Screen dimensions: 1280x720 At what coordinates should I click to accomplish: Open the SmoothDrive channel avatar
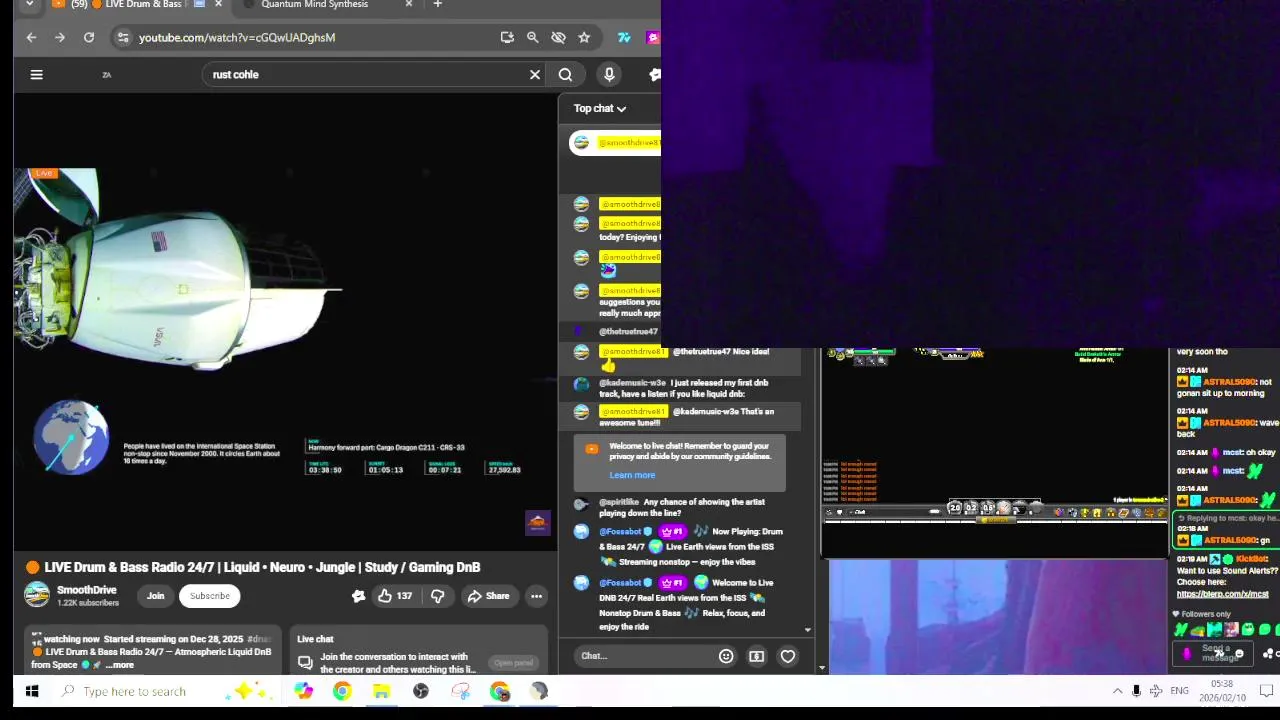point(37,596)
